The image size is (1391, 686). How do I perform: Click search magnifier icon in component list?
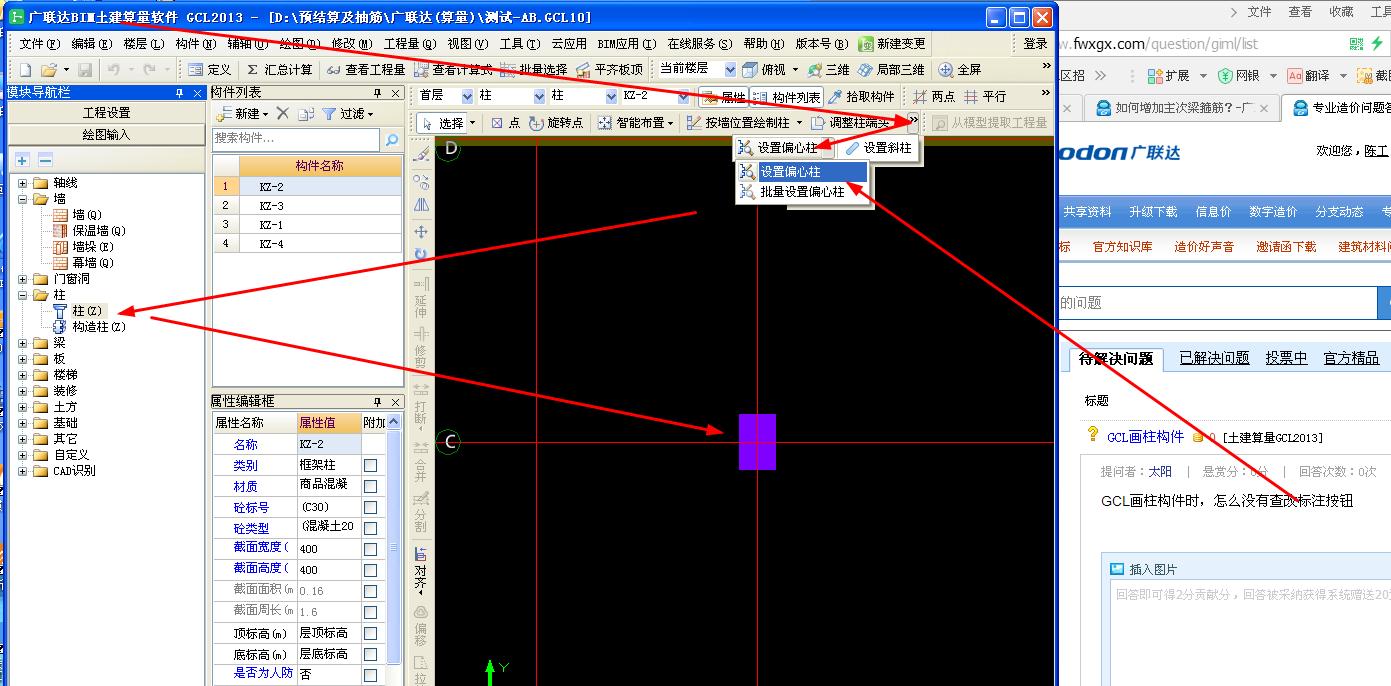pyautogui.click(x=392, y=140)
